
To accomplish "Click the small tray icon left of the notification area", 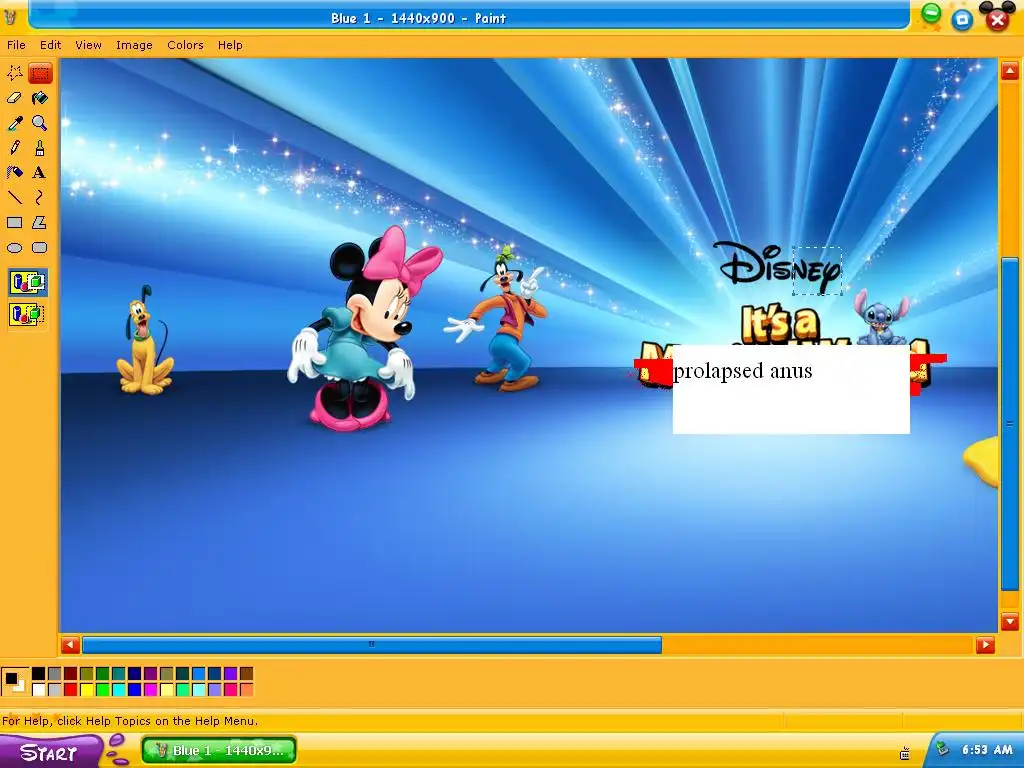I will 904,754.
